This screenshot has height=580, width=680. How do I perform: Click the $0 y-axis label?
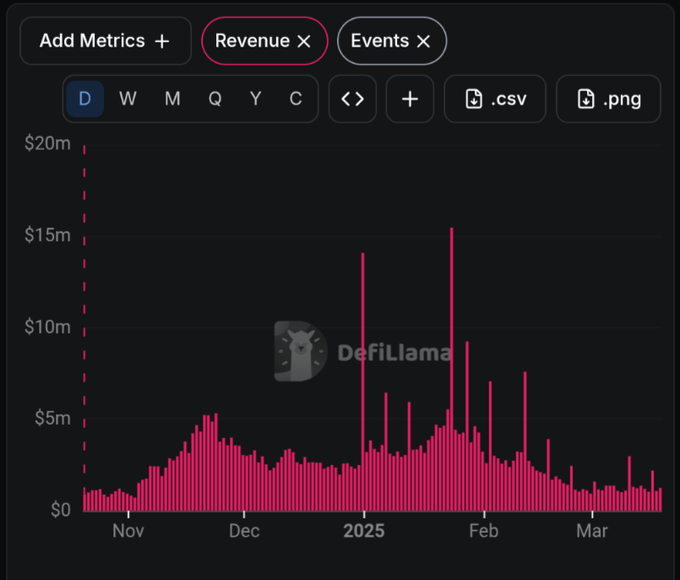[x=60, y=510]
